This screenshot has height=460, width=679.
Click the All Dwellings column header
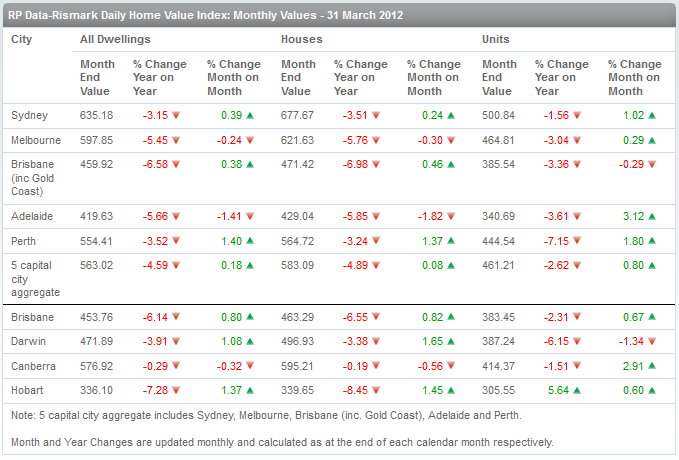tap(115, 39)
